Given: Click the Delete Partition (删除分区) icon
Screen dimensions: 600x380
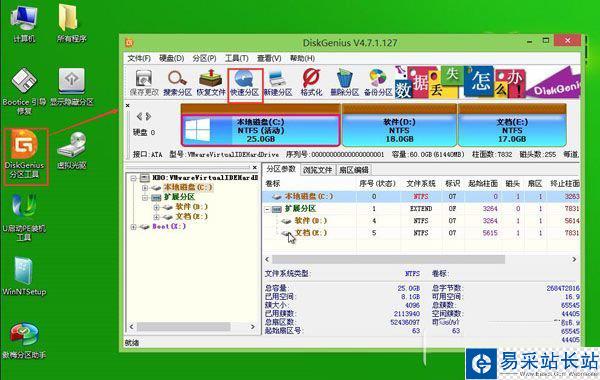Looking at the screenshot, I should (344, 82).
